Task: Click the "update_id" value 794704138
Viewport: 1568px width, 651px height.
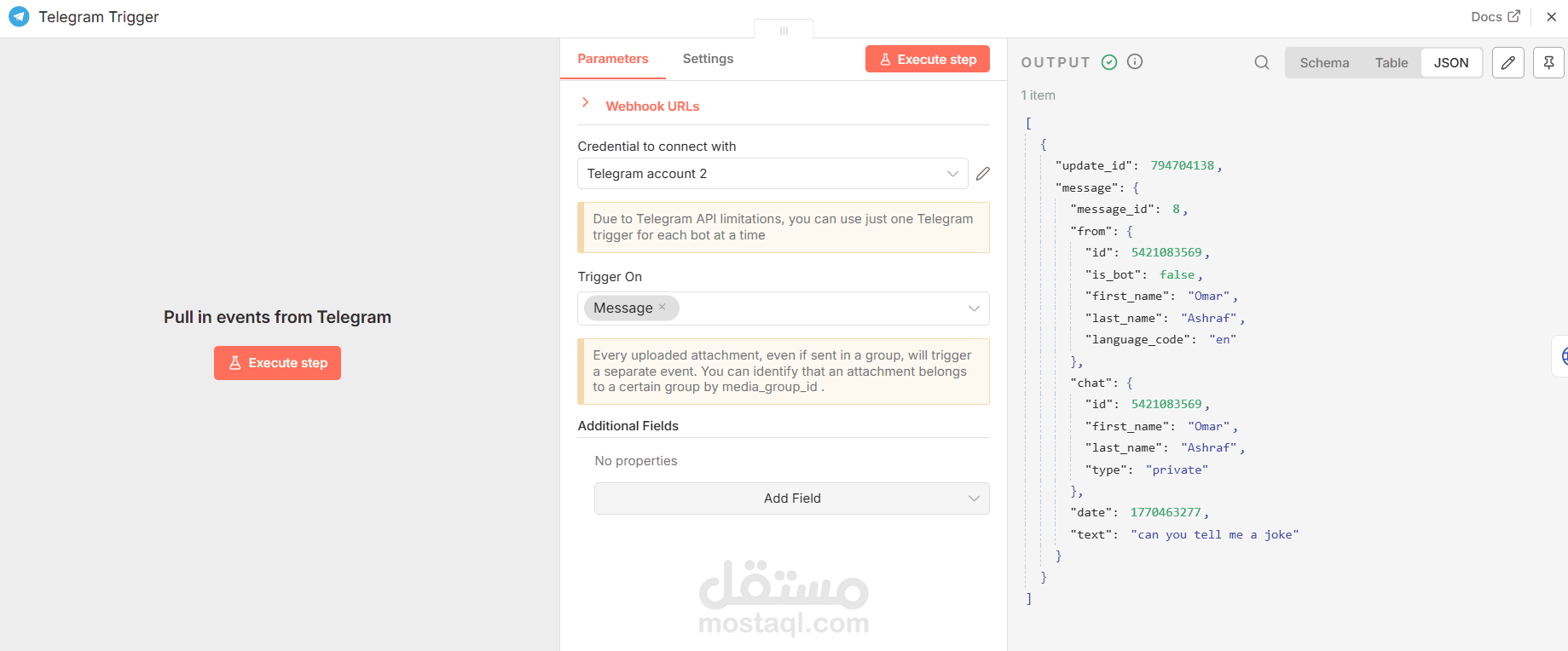Action: 1183,165
